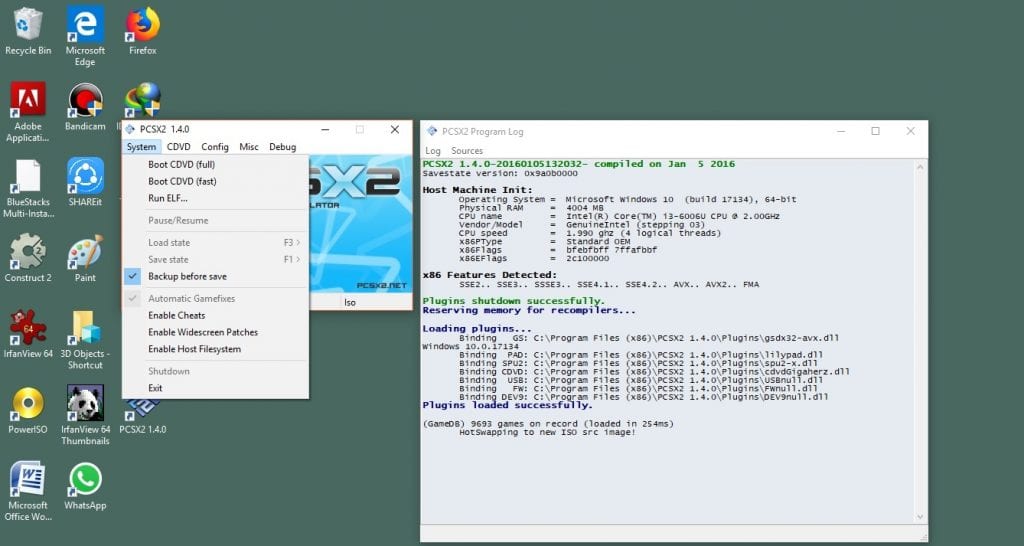This screenshot has height=546, width=1024.
Task: Click the globe download manager icon
Action: [143, 99]
